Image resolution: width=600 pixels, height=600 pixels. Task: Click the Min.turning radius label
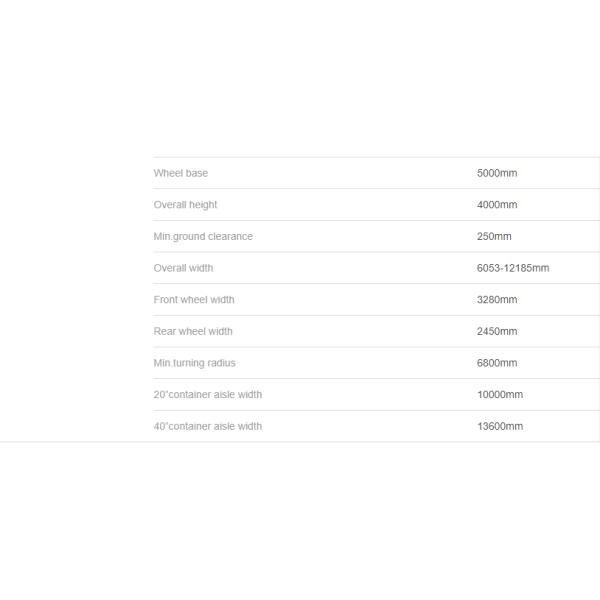coord(195,363)
